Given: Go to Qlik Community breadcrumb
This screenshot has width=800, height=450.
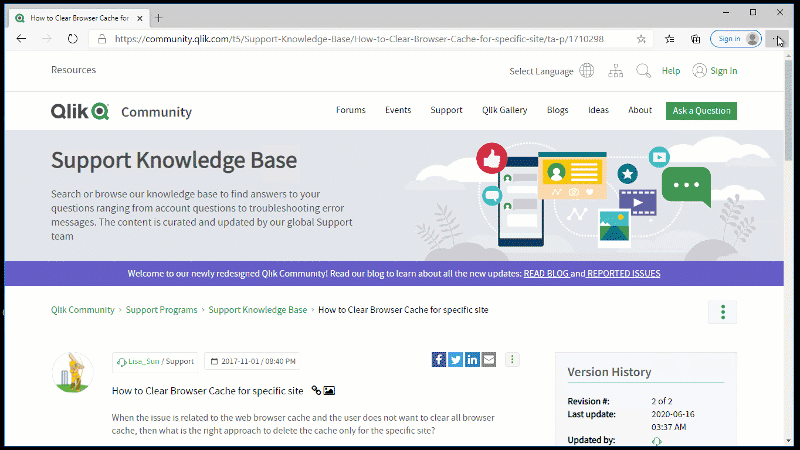Looking at the screenshot, I should tap(83, 310).
